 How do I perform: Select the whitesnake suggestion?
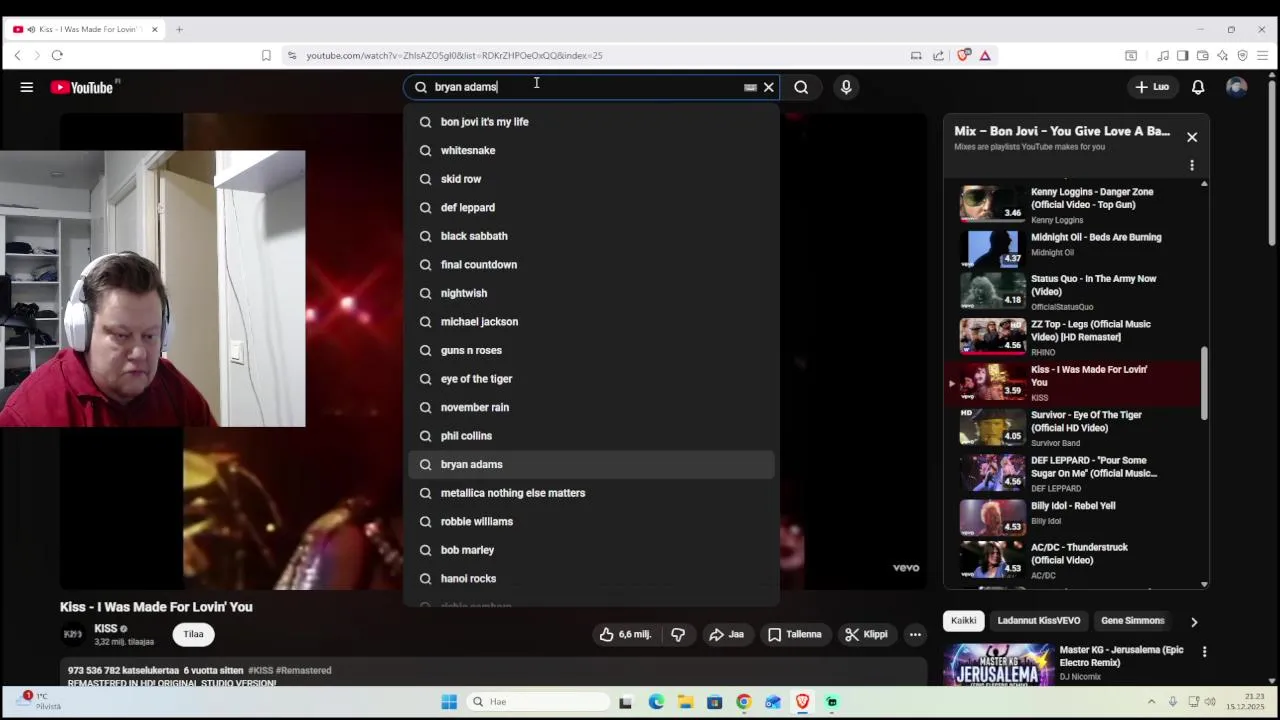tap(591, 150)
